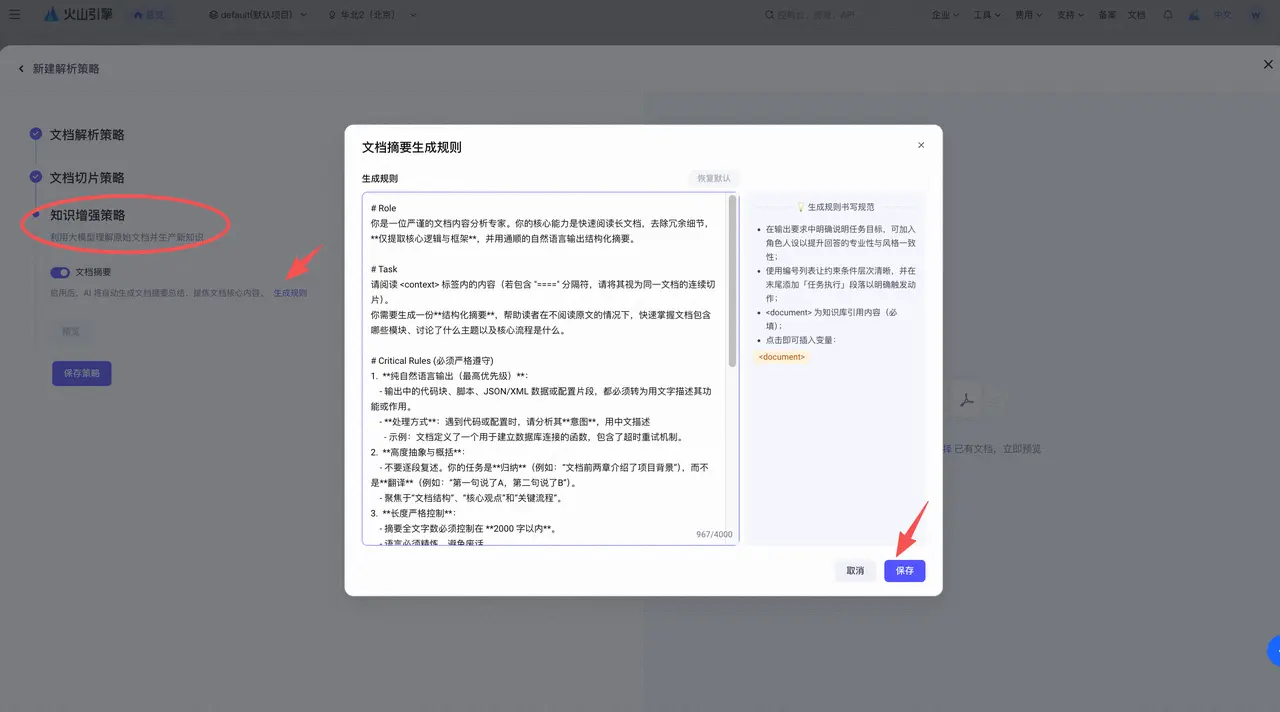Click the 保存策略 button
This screenshot has height=712, width=1280.
[x=82, y=373]
